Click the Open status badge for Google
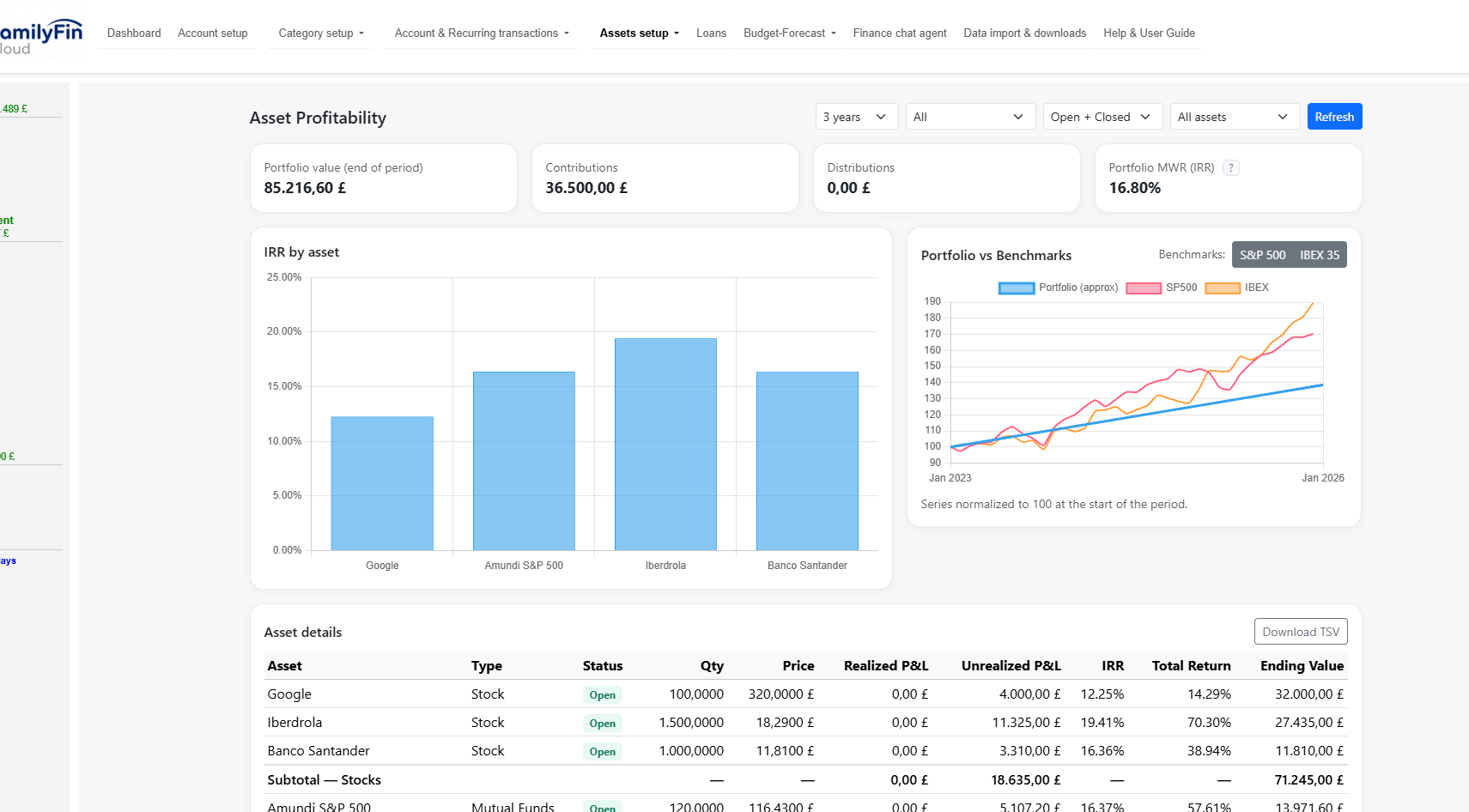1469x812 pixels. (603, 695)
